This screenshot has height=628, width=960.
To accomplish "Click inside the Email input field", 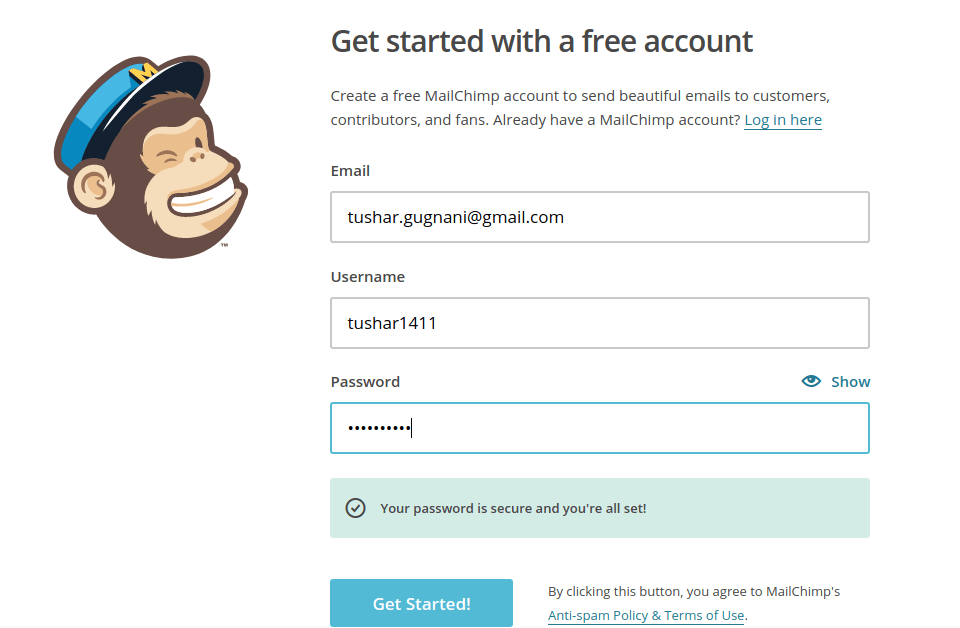I will 599,217.
